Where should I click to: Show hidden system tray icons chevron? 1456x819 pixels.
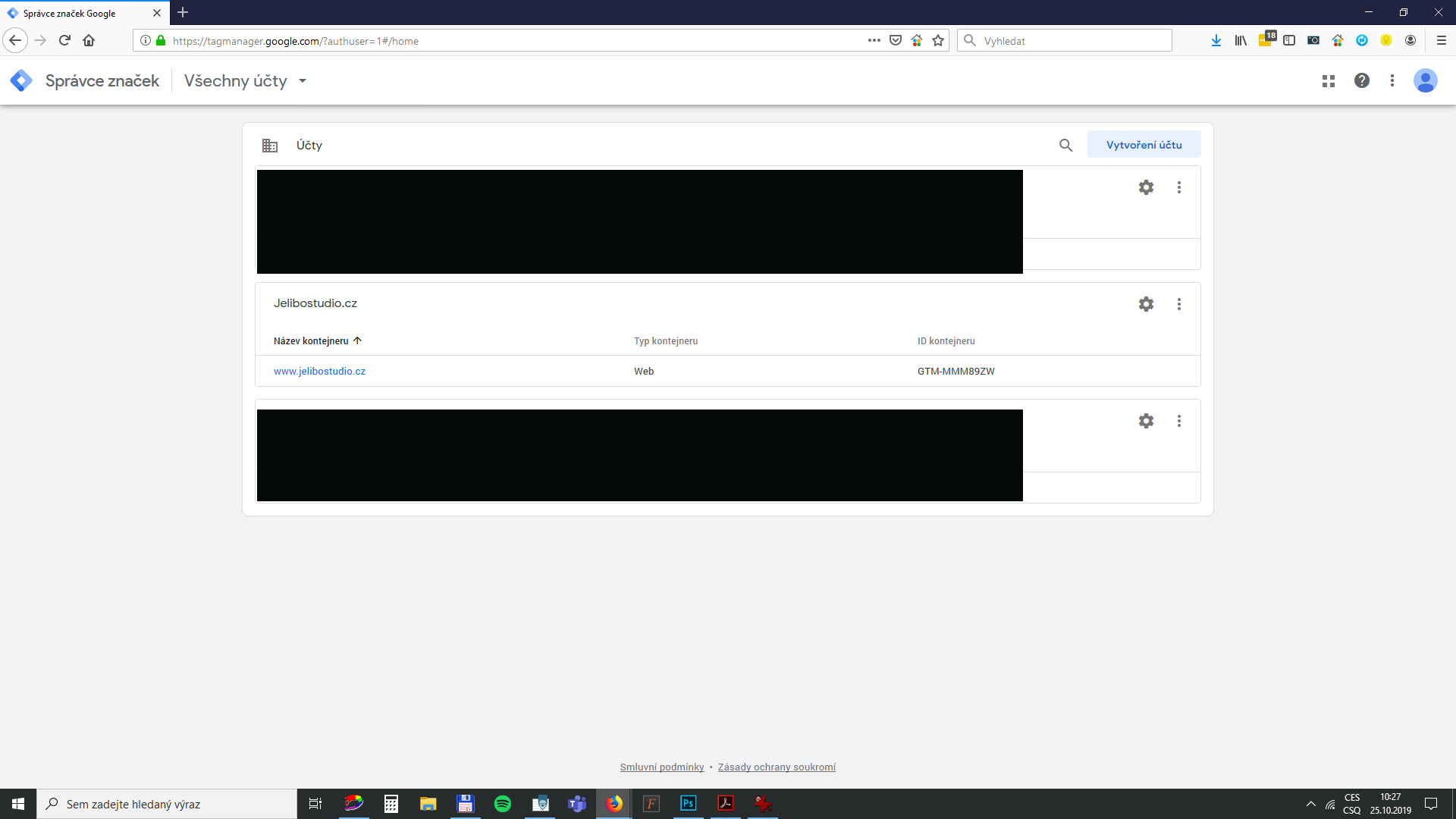pyautogui.click(x=1310, y=804)
